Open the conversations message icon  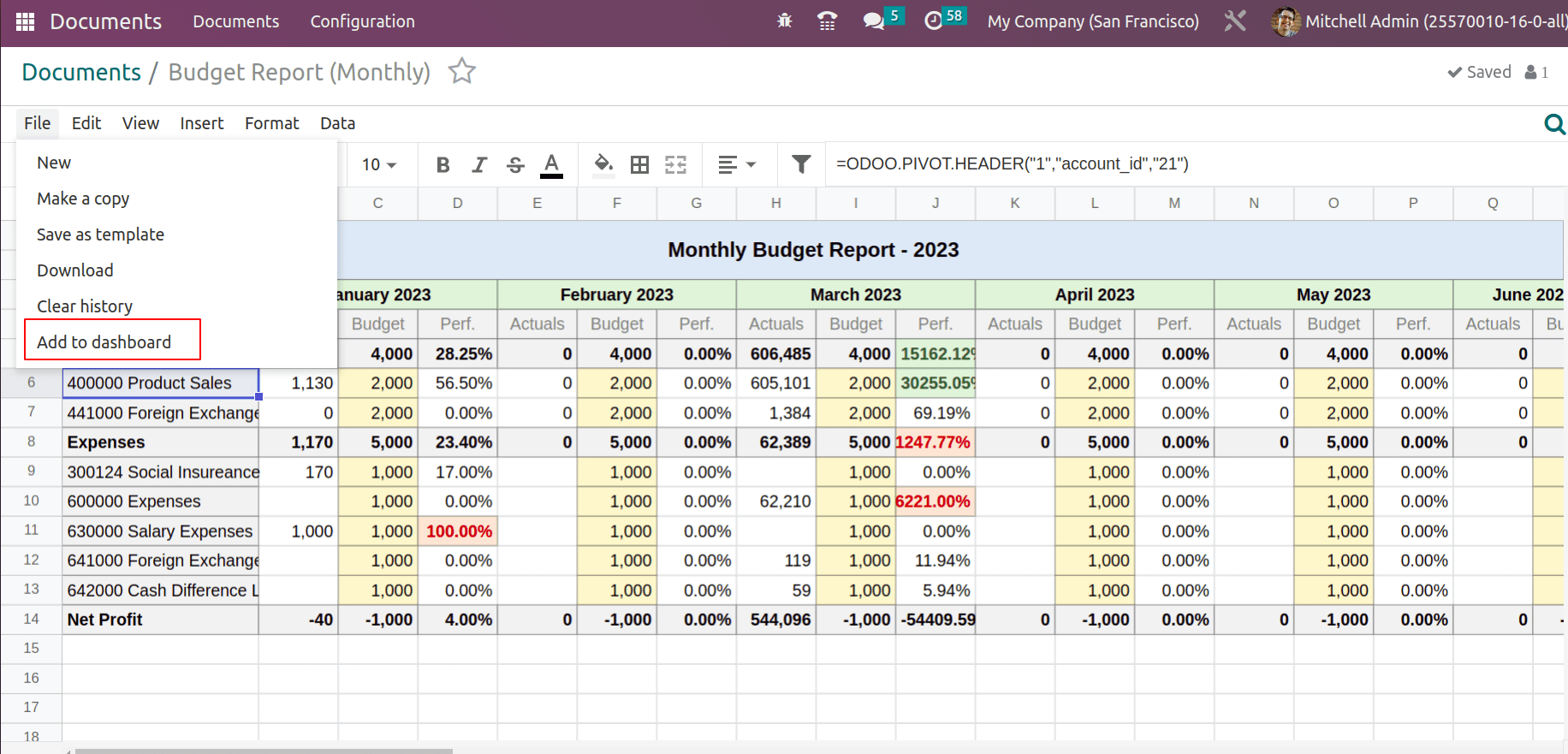coord(874,21)
